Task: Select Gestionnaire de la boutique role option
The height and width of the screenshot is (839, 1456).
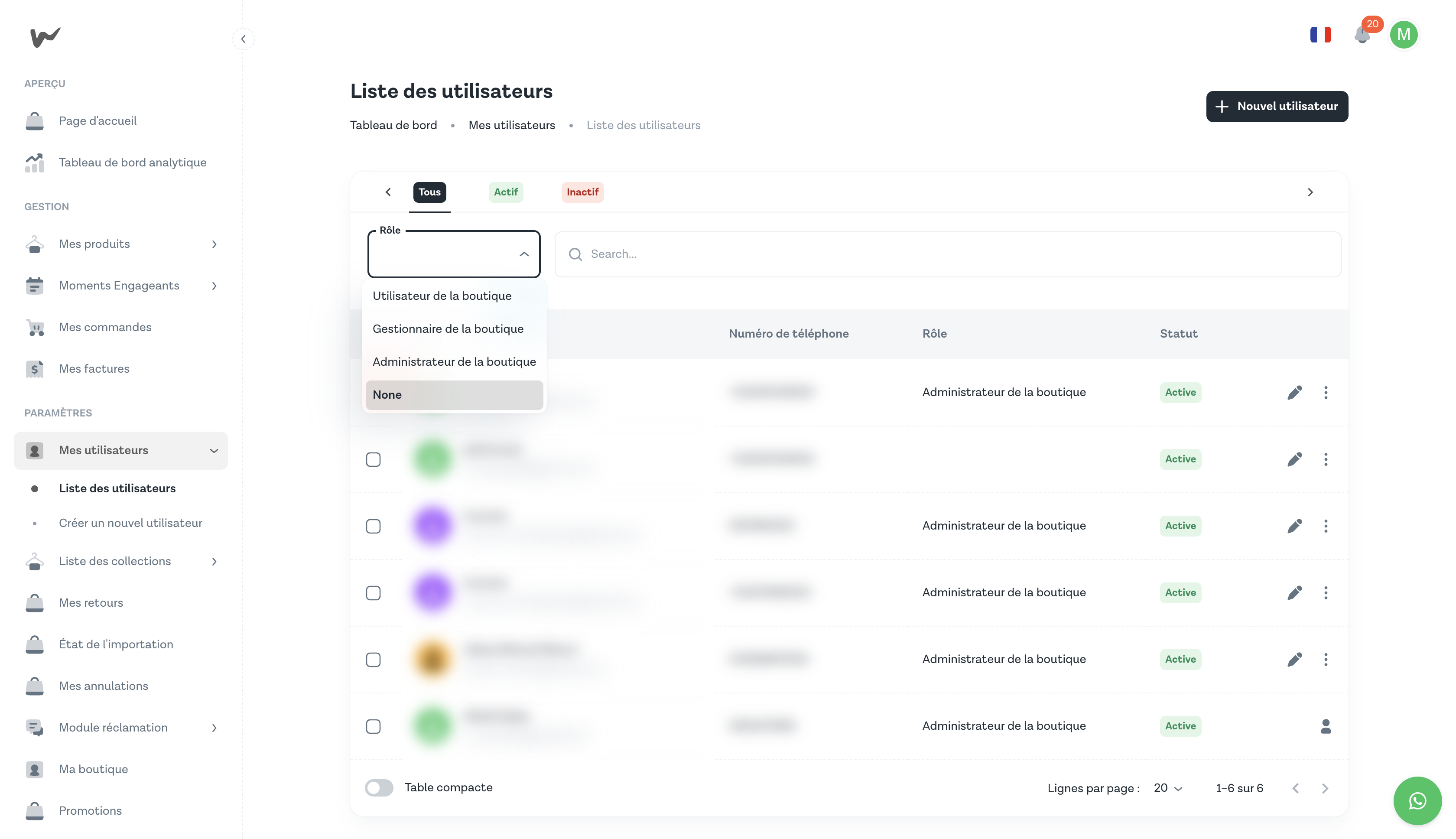Action: tap(448, 329)
